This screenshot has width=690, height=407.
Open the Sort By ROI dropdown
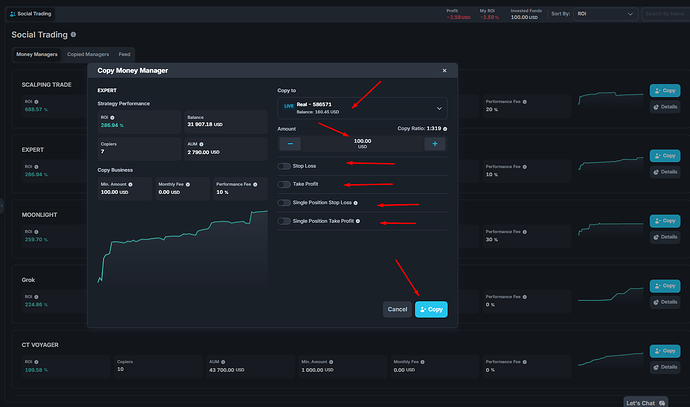[x=605, y=14]
